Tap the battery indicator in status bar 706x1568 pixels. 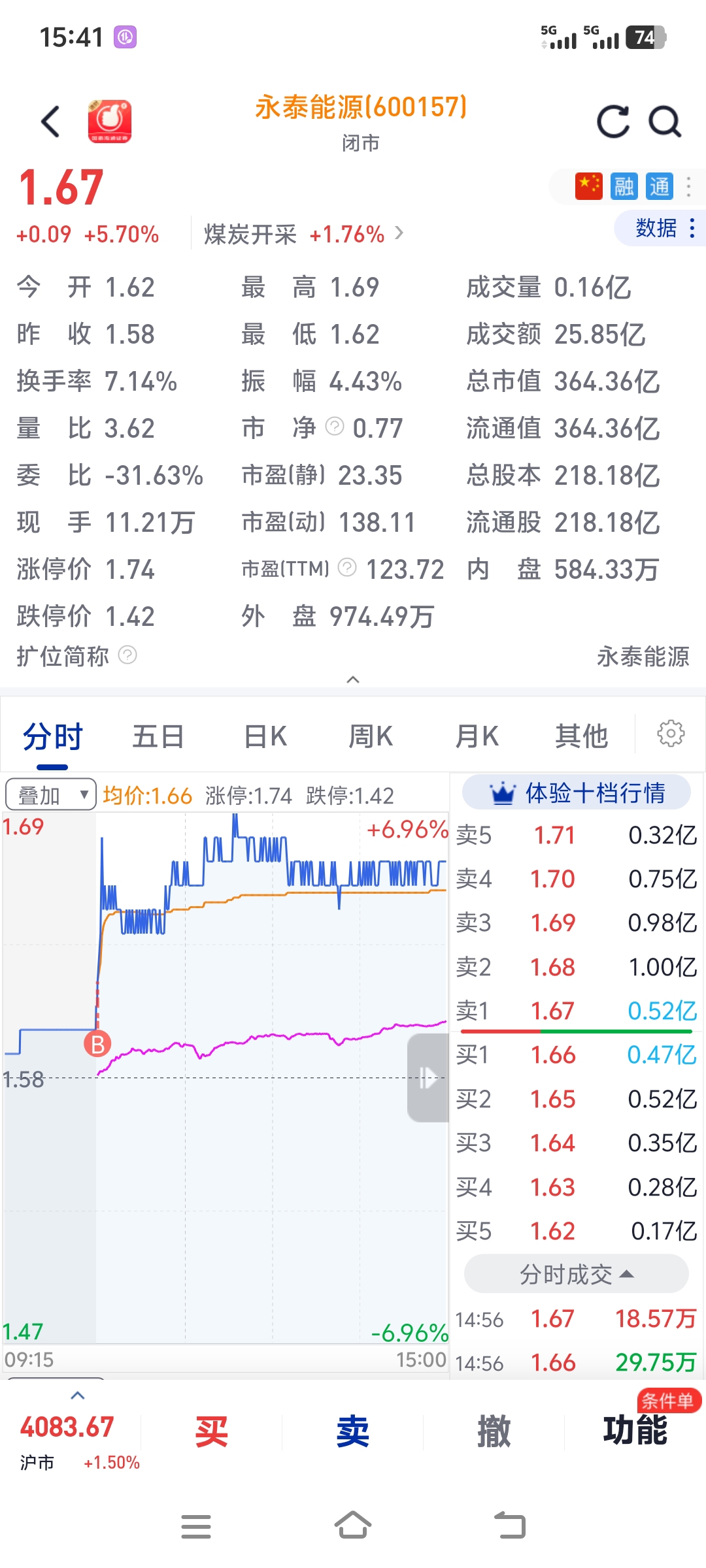(646, 37)
